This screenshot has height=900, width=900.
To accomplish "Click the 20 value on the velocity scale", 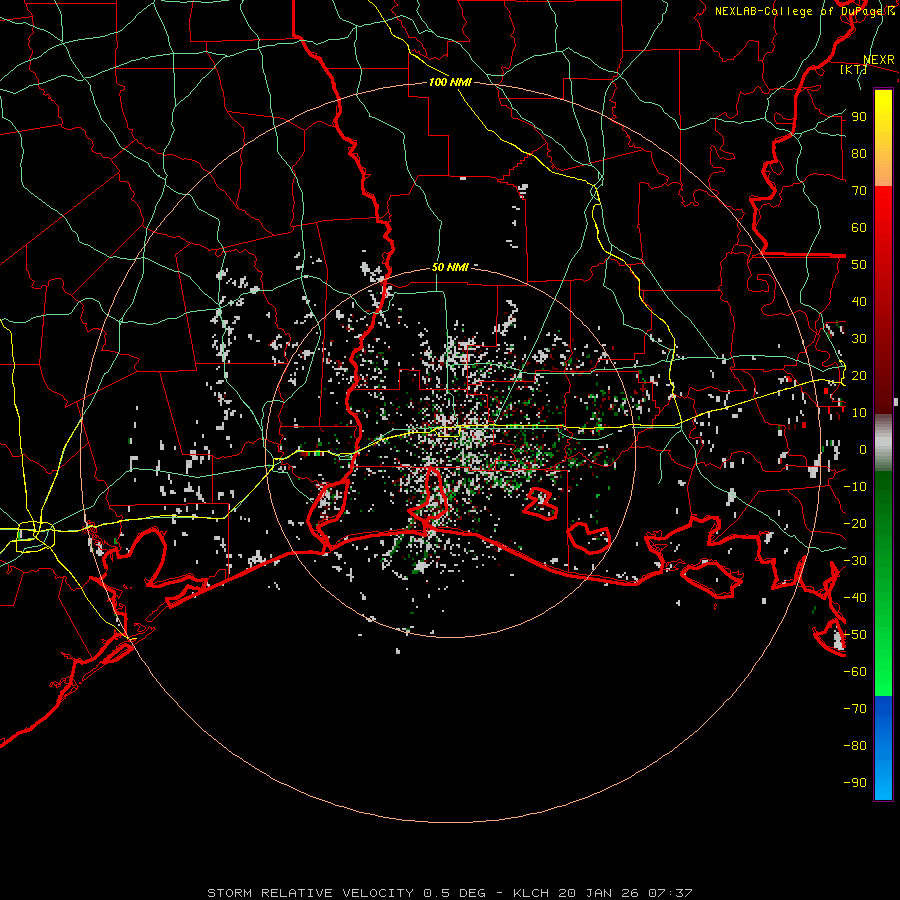I will click(x=859, y=376).
